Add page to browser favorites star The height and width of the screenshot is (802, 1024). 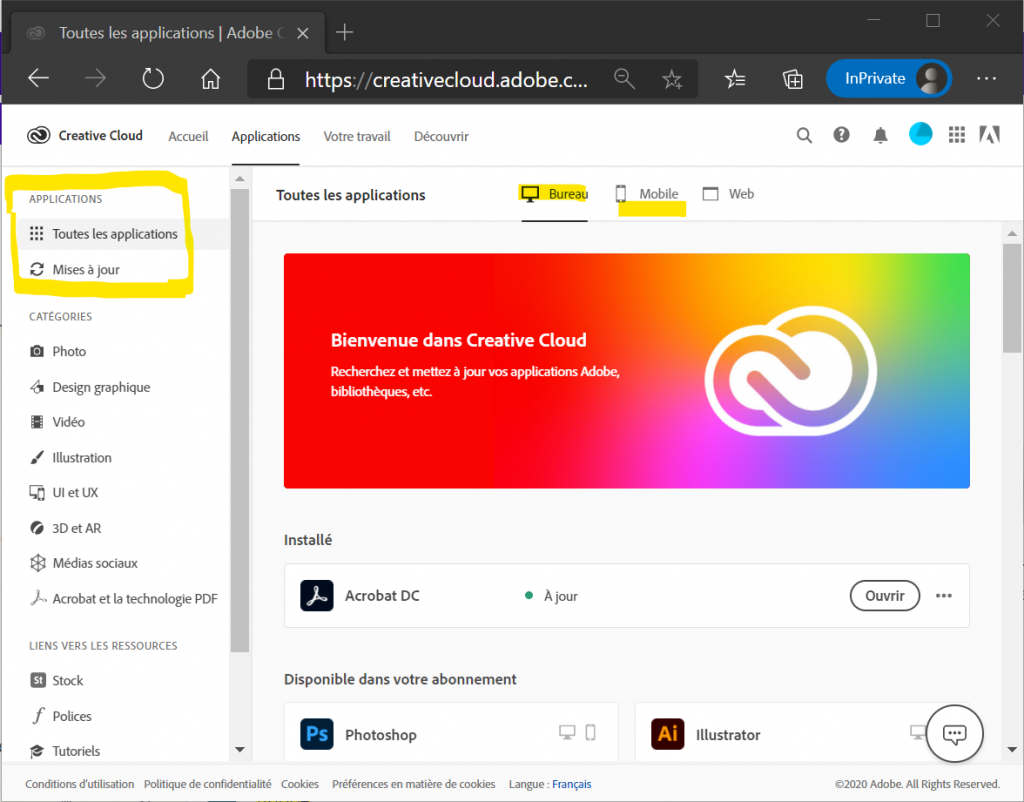click(x=672, y=79)
